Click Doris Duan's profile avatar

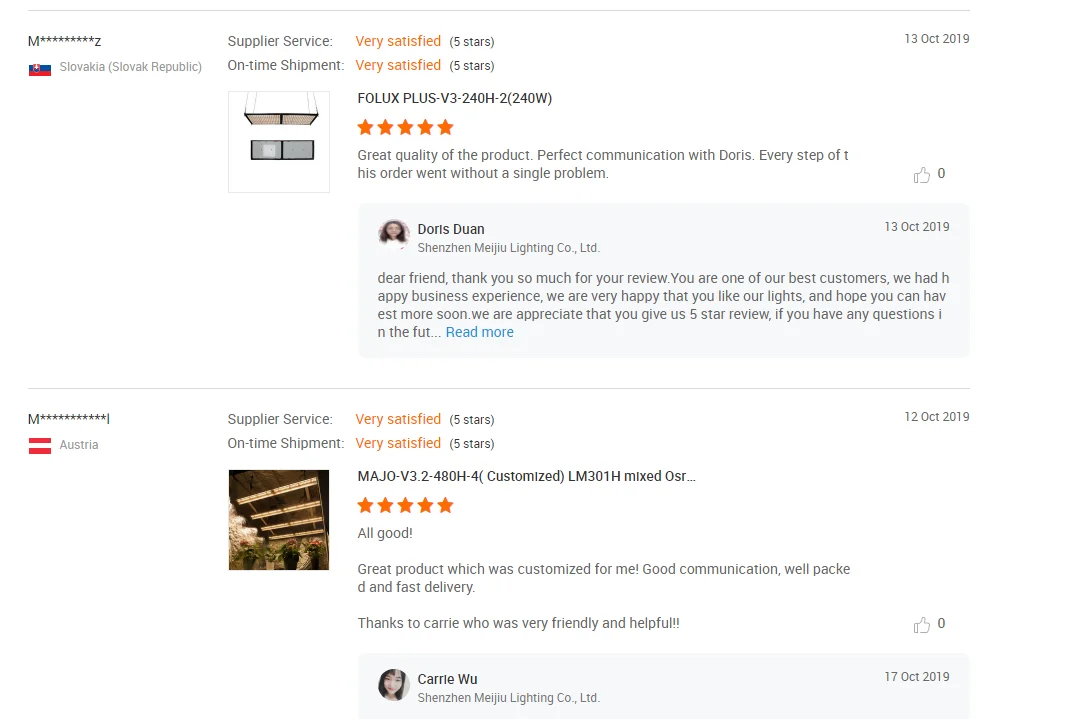pos(394,236)
